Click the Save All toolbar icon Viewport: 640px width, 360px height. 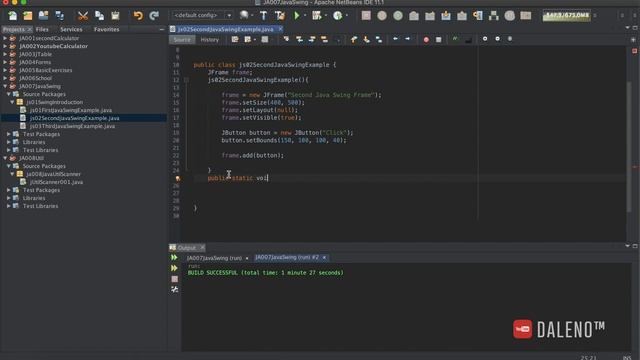click(60, 16)
